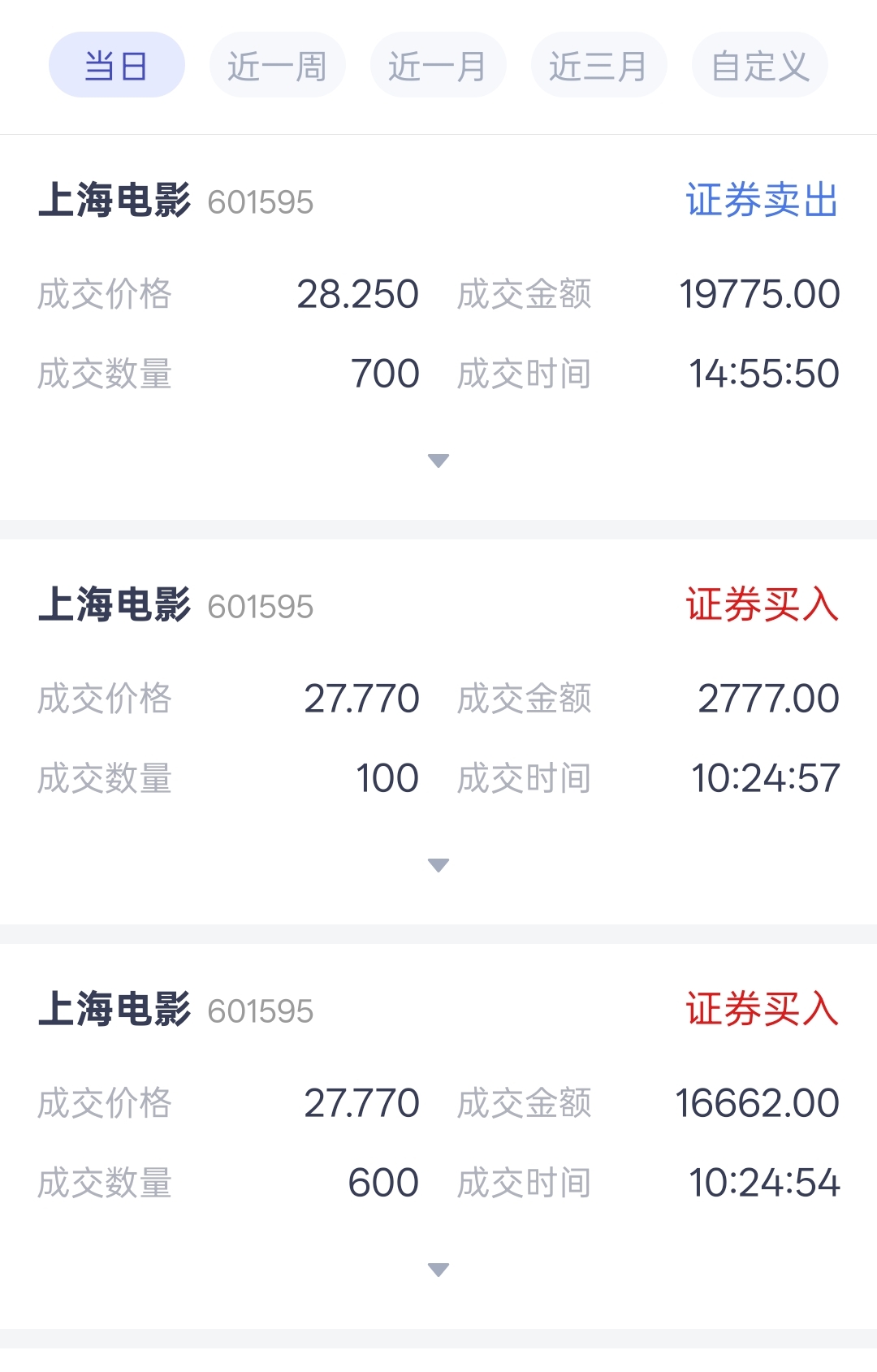
Task: Expand the 10:24:57 buy record details
Action: tap(438, 865)
